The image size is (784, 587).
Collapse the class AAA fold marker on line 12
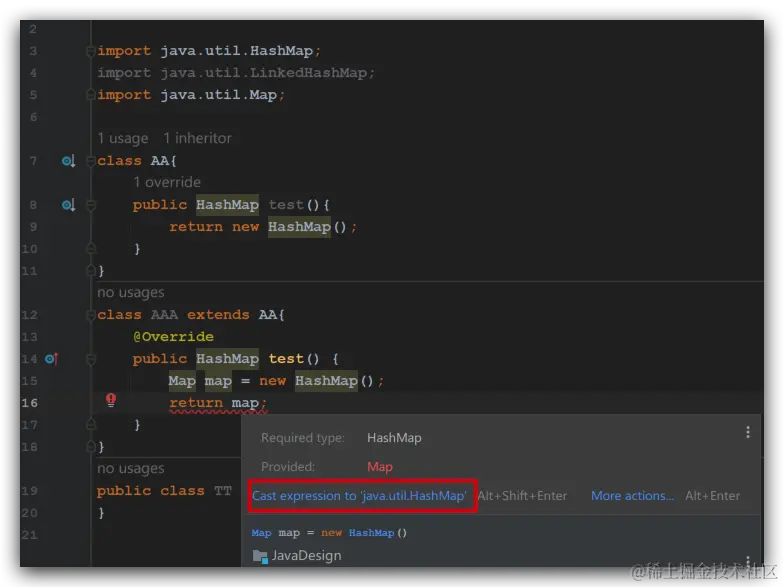(91, 314)
